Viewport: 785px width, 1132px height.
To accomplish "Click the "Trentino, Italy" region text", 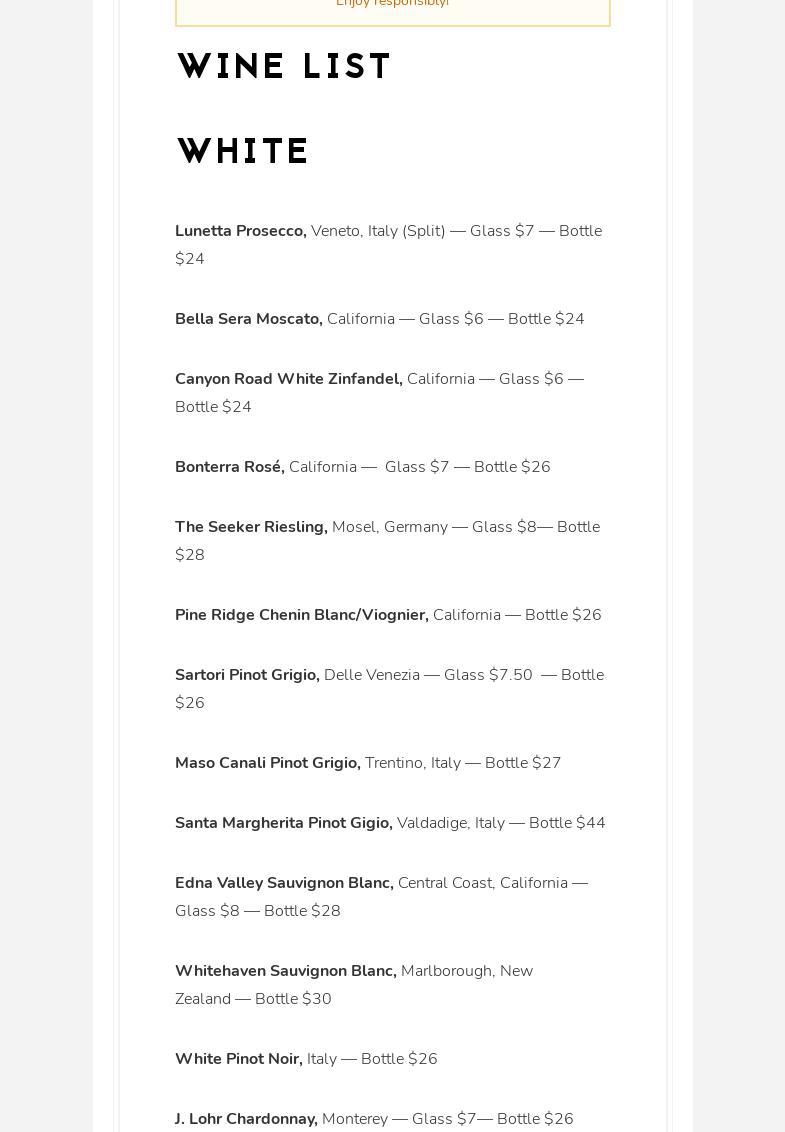I will (412, 763).
